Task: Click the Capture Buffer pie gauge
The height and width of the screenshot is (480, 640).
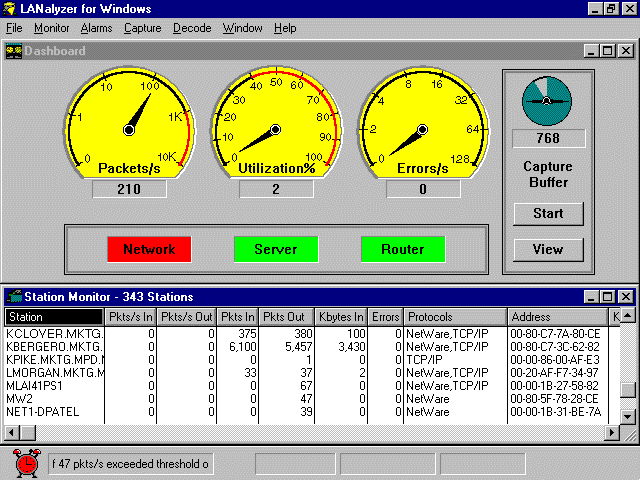Action: pos(547,101)
